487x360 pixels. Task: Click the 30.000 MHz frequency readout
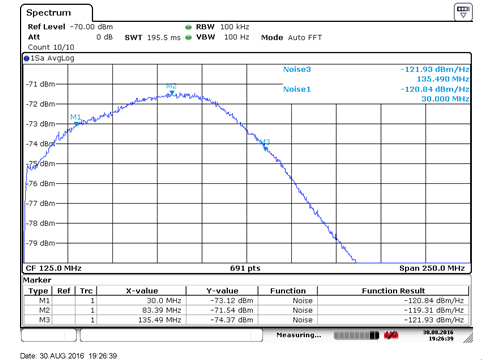(445, 99)
